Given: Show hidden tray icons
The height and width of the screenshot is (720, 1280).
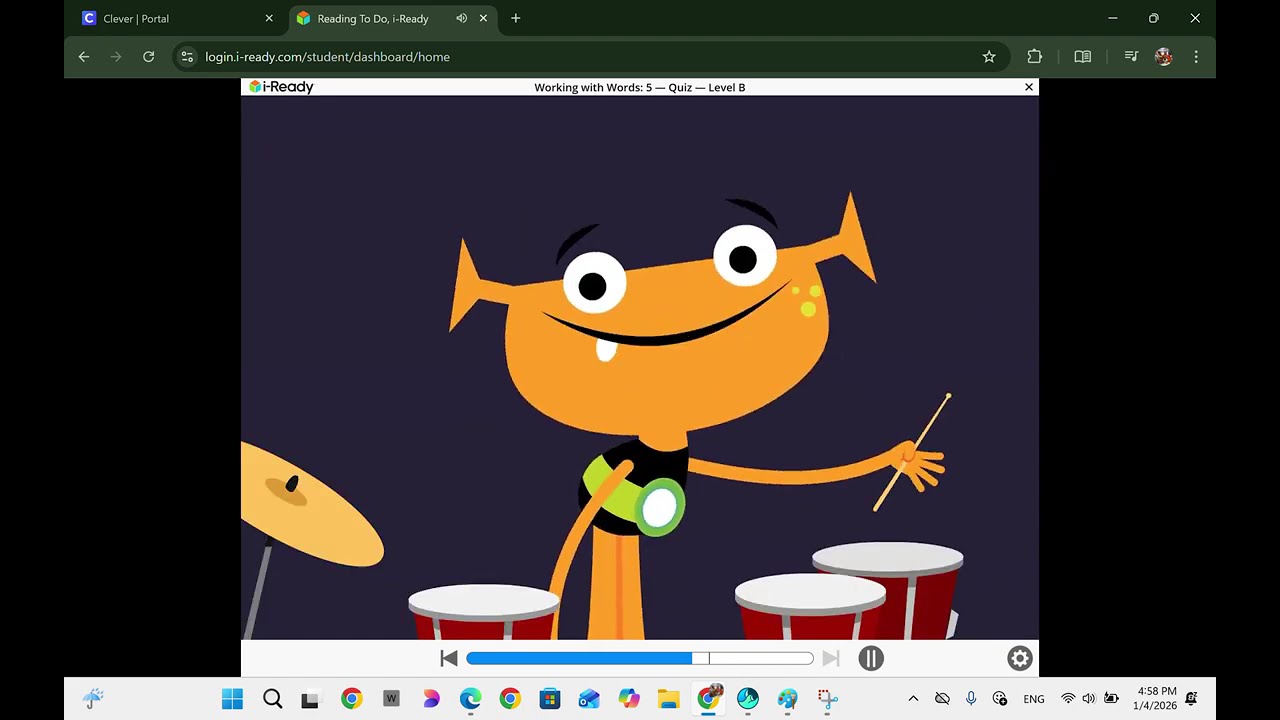Looking at the screenshot, I should 913,699.
